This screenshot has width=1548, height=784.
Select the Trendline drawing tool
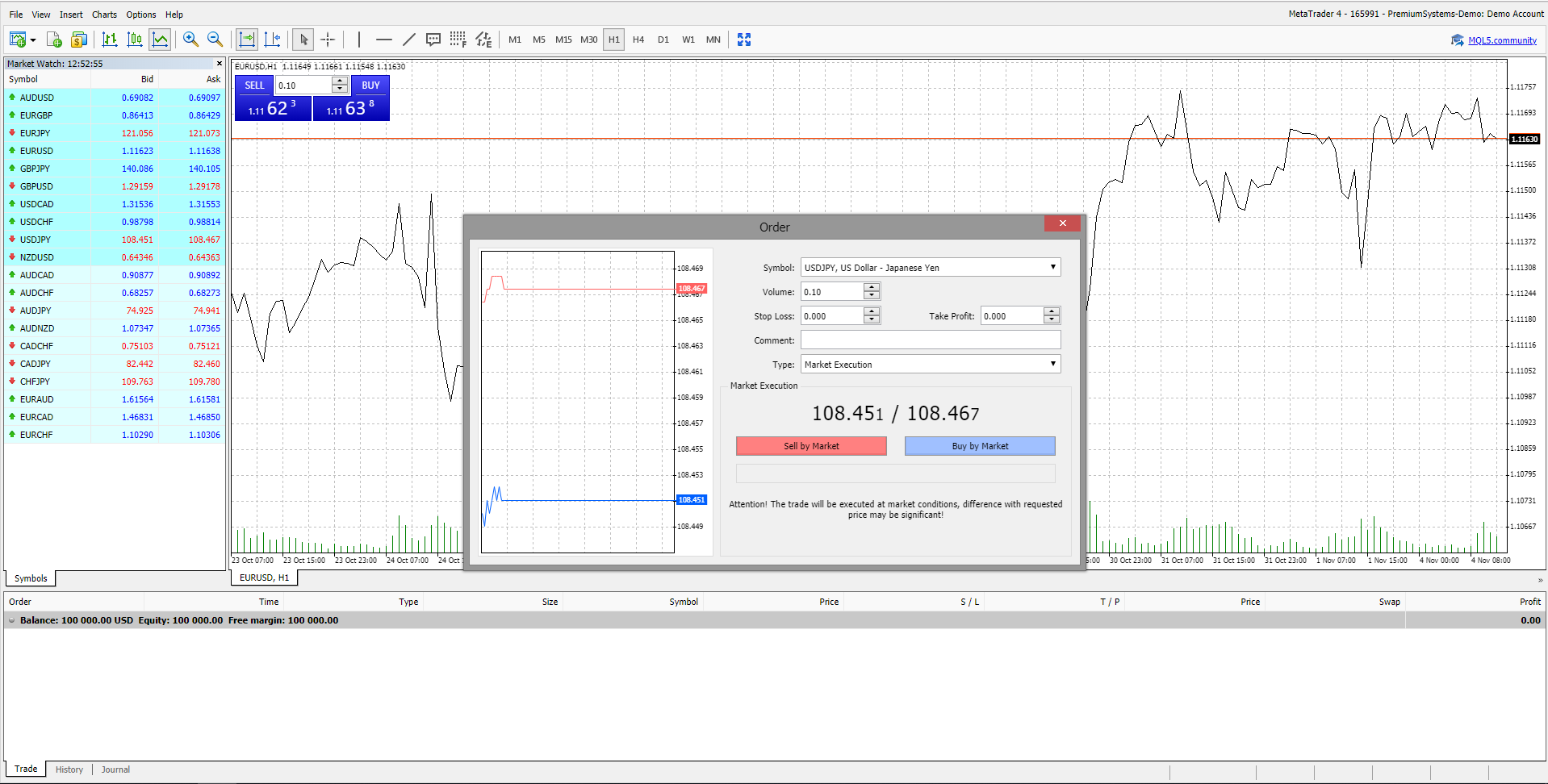point(408,40)
